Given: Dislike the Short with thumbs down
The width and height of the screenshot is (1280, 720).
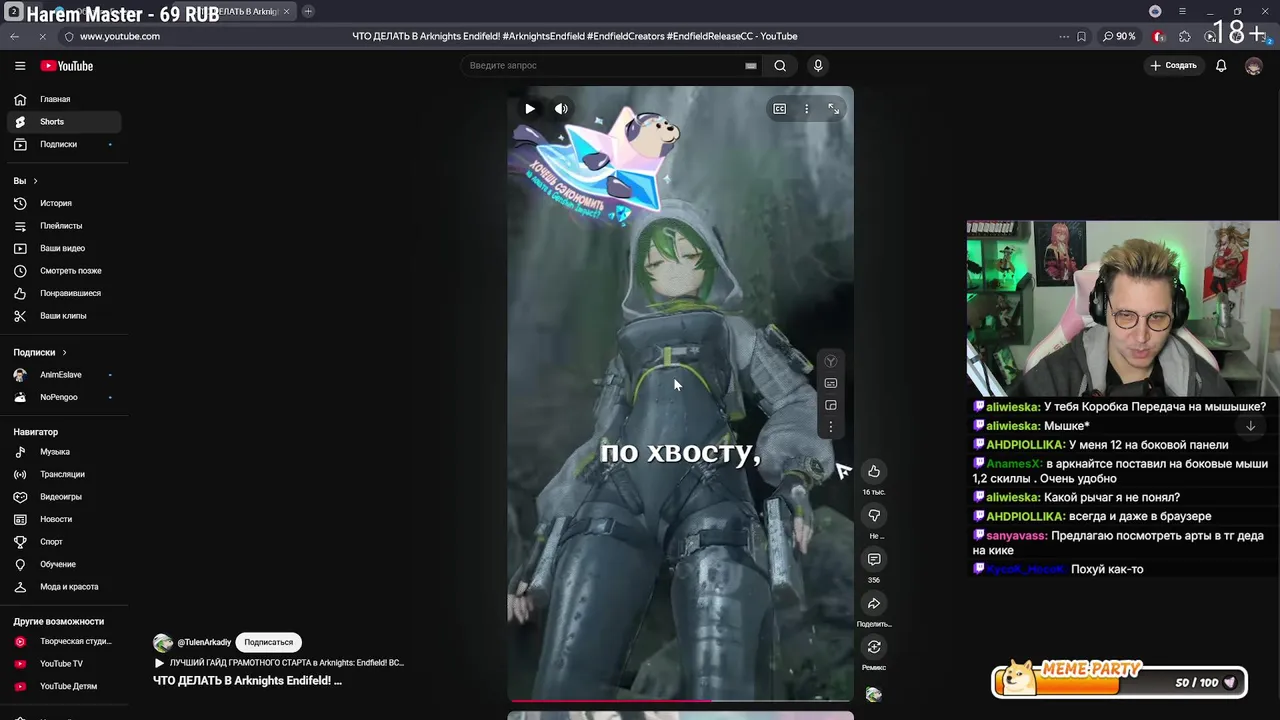Looking at the screenshot, I should pyautogui.click(x=874, y=515).
